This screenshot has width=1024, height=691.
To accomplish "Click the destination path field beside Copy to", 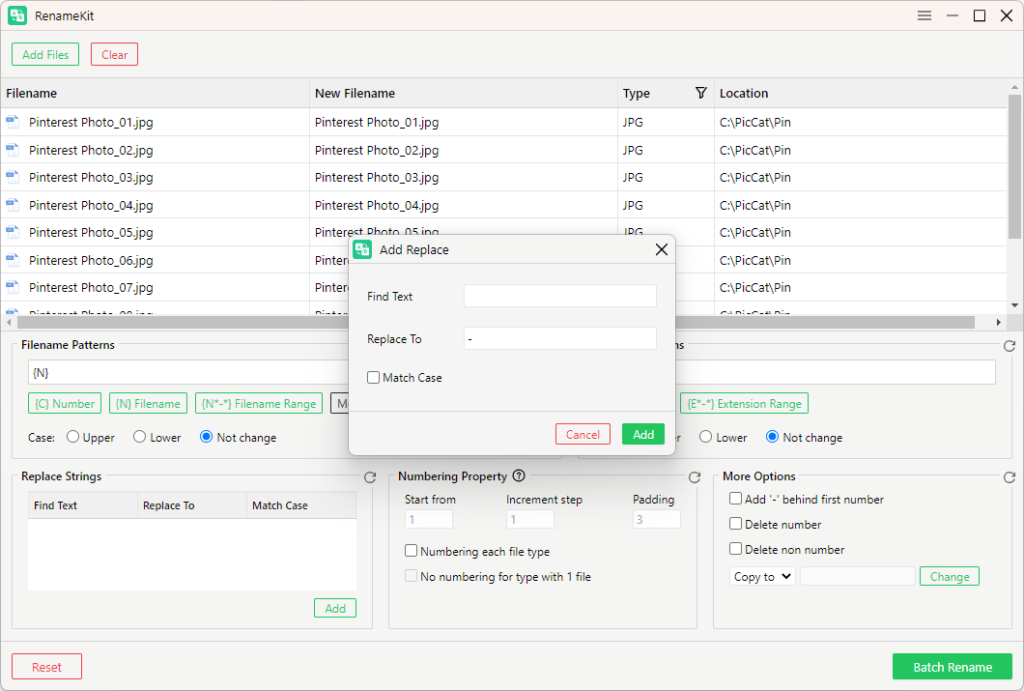I will pos(857,576).
